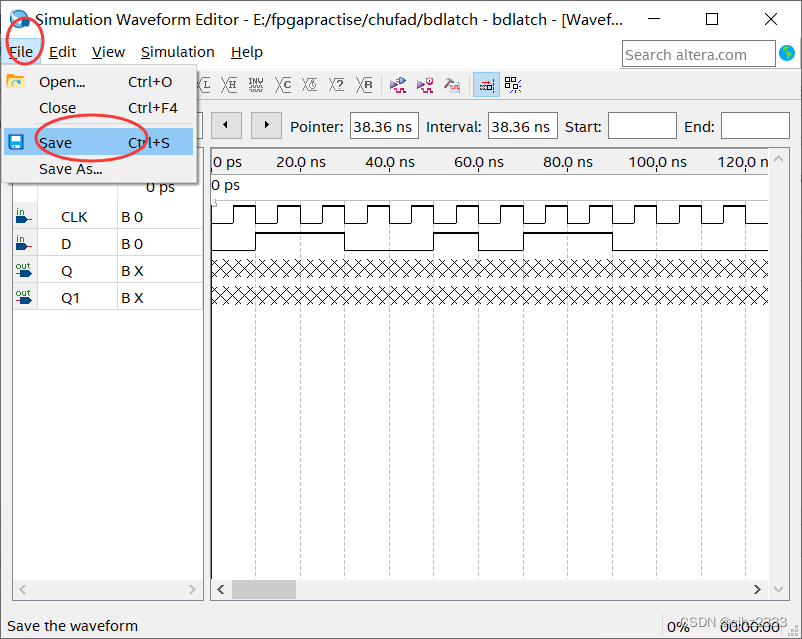The width and height of the screenshot is (802, 639).
Task: Click the Q1 value 'B X'
Action: [x=132, y=298]
